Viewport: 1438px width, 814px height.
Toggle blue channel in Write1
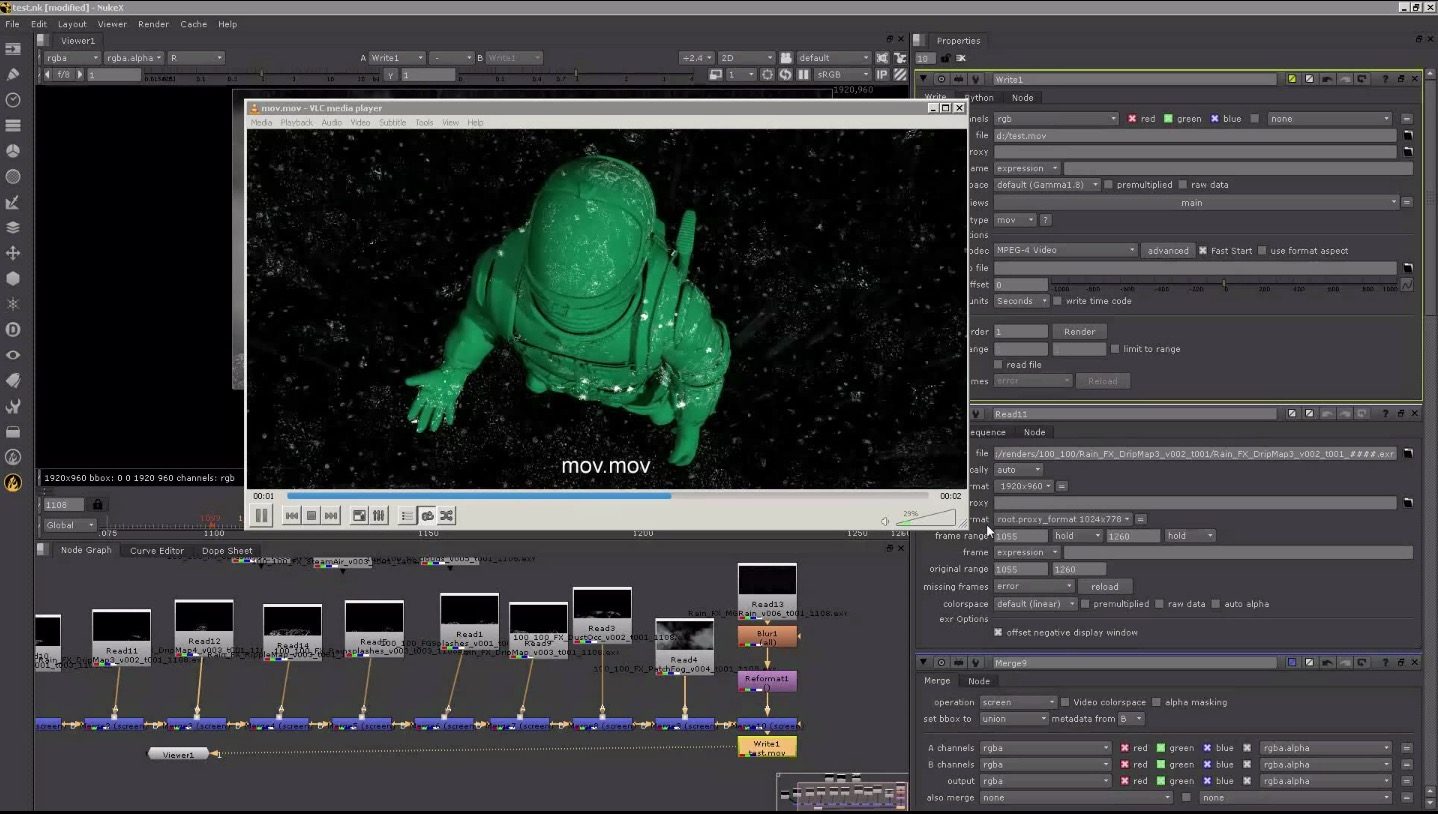click(1215, 118)
